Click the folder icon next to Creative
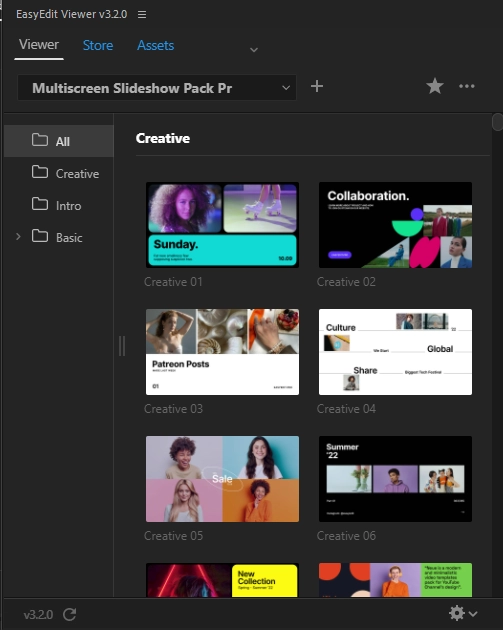This screenshot has width=503, height=630. pyautogui.click(x=40, y=172)
